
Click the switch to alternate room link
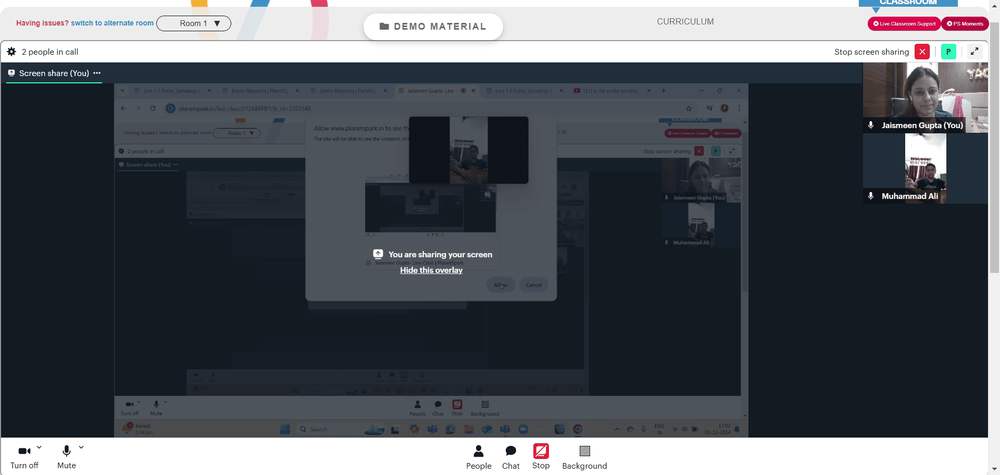tap(112, 23)
